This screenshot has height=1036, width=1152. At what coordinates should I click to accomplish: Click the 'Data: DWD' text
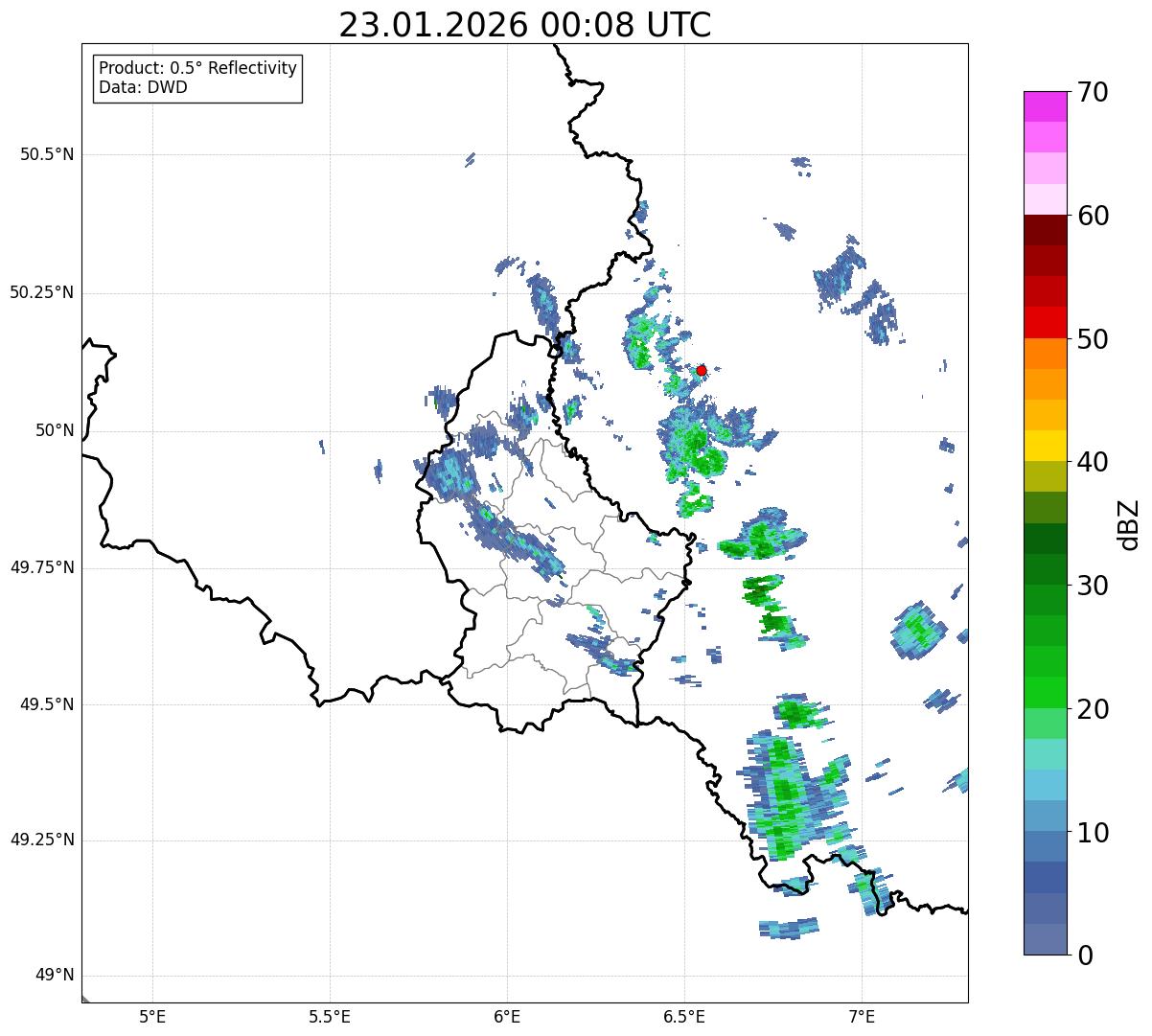coord(144,87)
